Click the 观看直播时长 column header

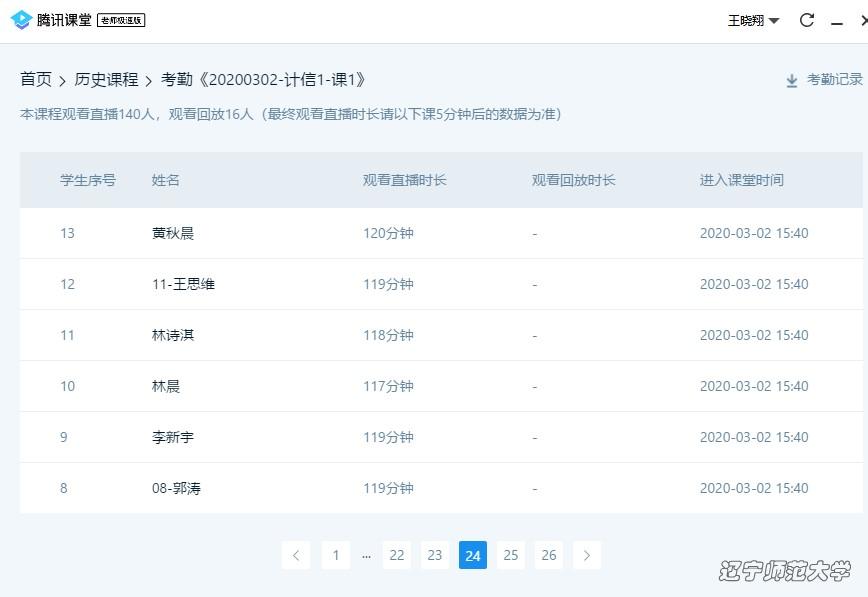point(404,180)
